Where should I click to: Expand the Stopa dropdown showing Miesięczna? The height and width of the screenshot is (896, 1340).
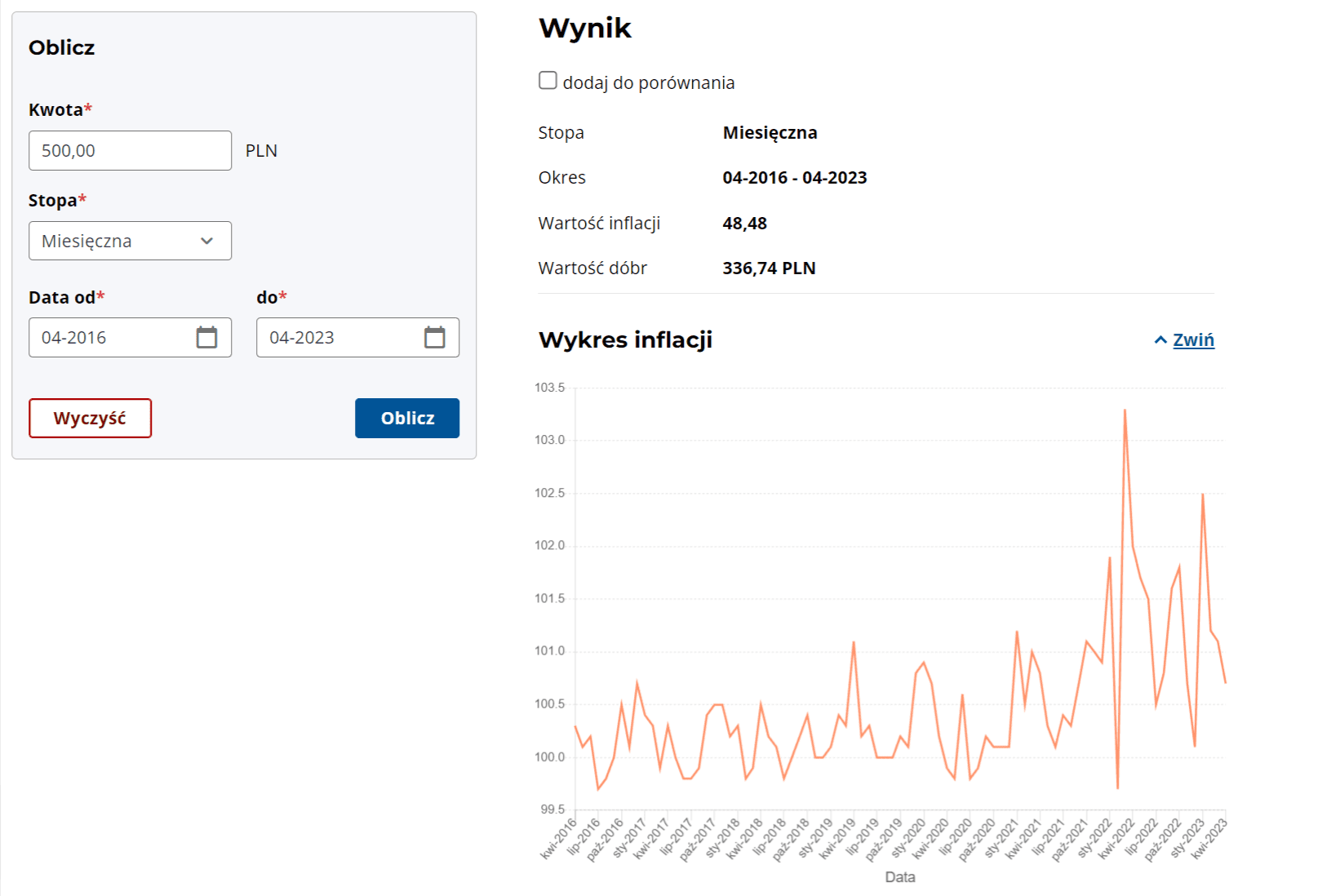point(130,241)
